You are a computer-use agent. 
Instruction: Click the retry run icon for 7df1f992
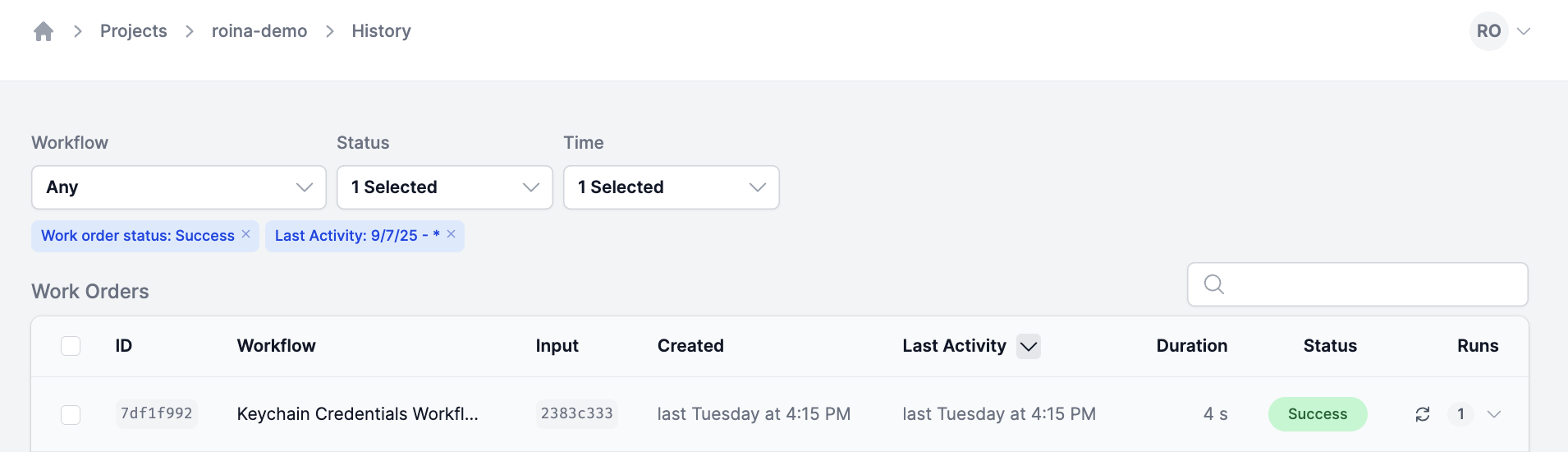(1423, 414)
